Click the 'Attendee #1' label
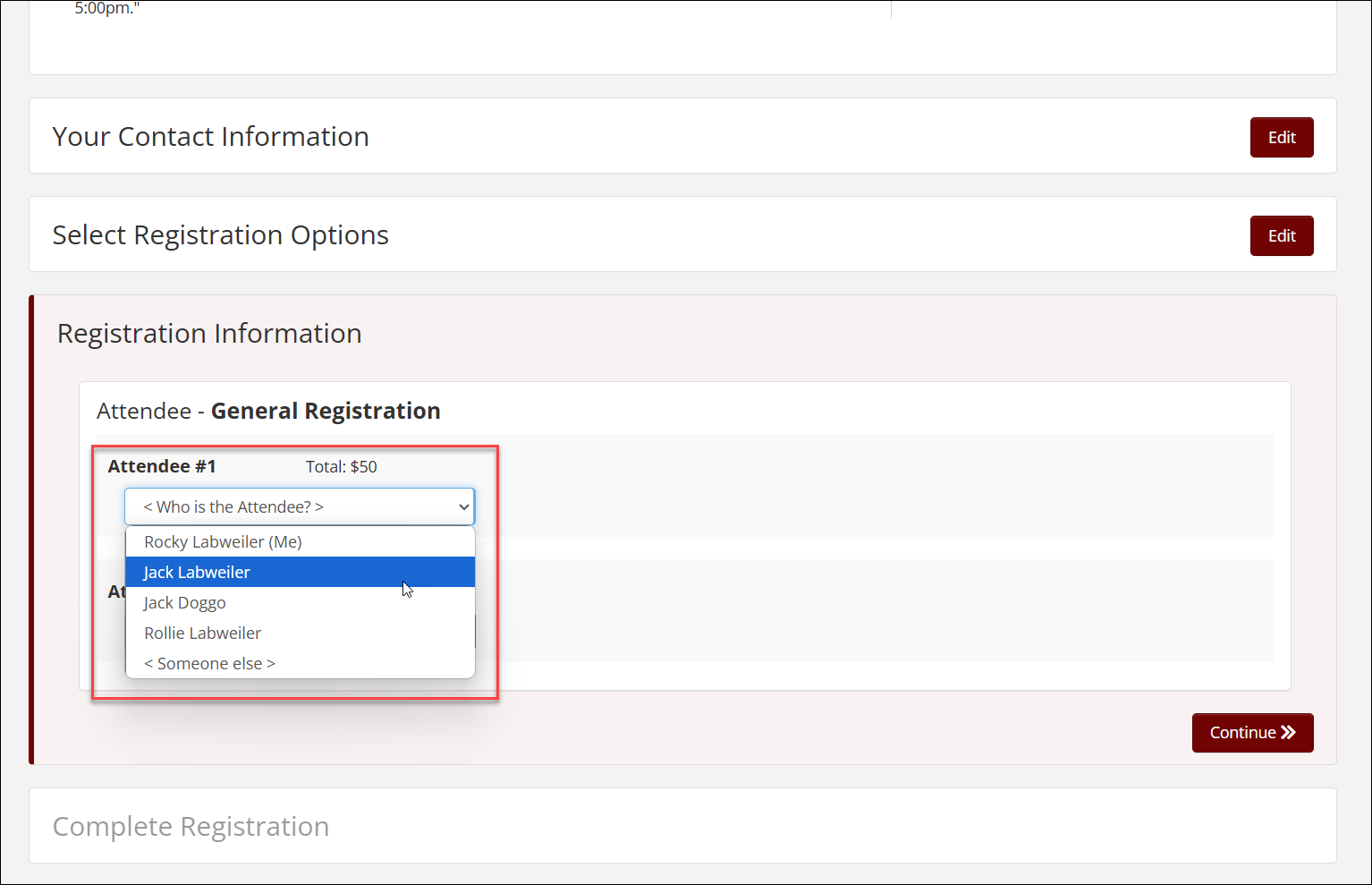This screenshot has height=885, width=1372. tap(162, 467)
